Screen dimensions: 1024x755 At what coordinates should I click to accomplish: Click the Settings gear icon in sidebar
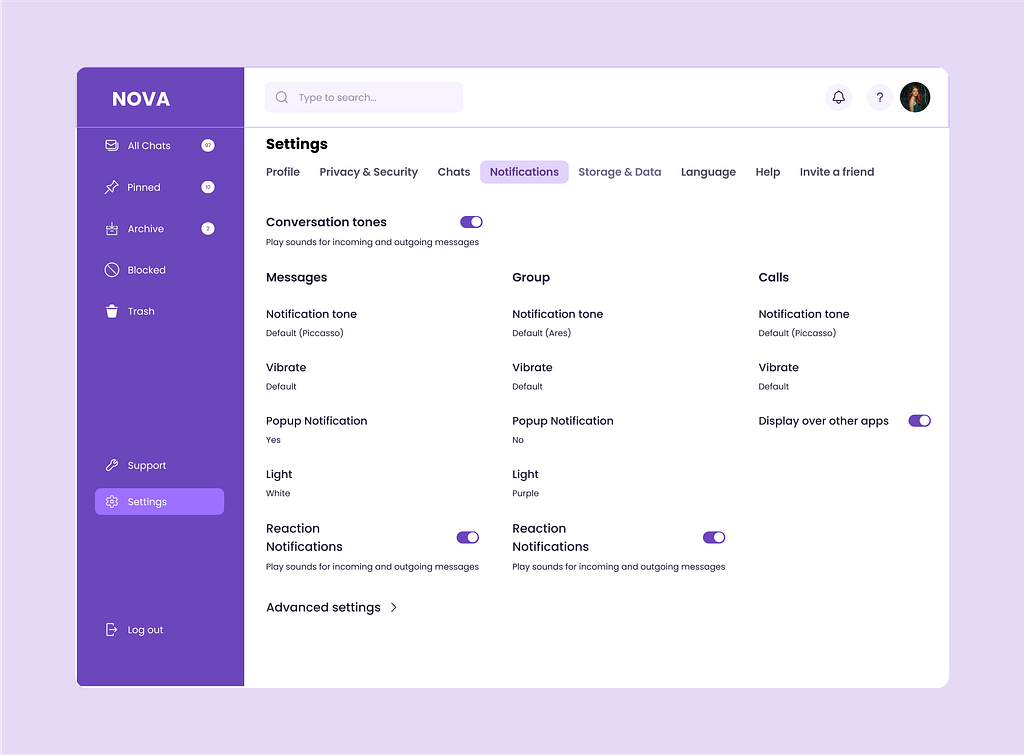(112, 502)
